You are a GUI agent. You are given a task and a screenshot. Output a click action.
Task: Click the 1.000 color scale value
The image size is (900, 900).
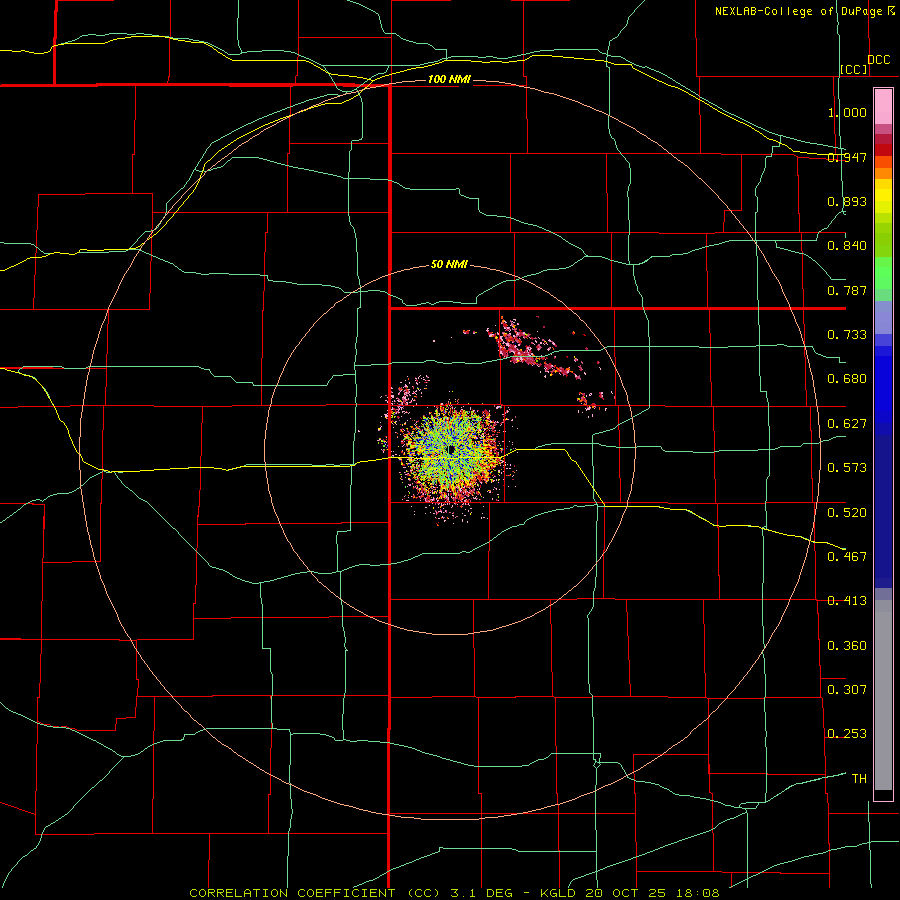(847, 112)
